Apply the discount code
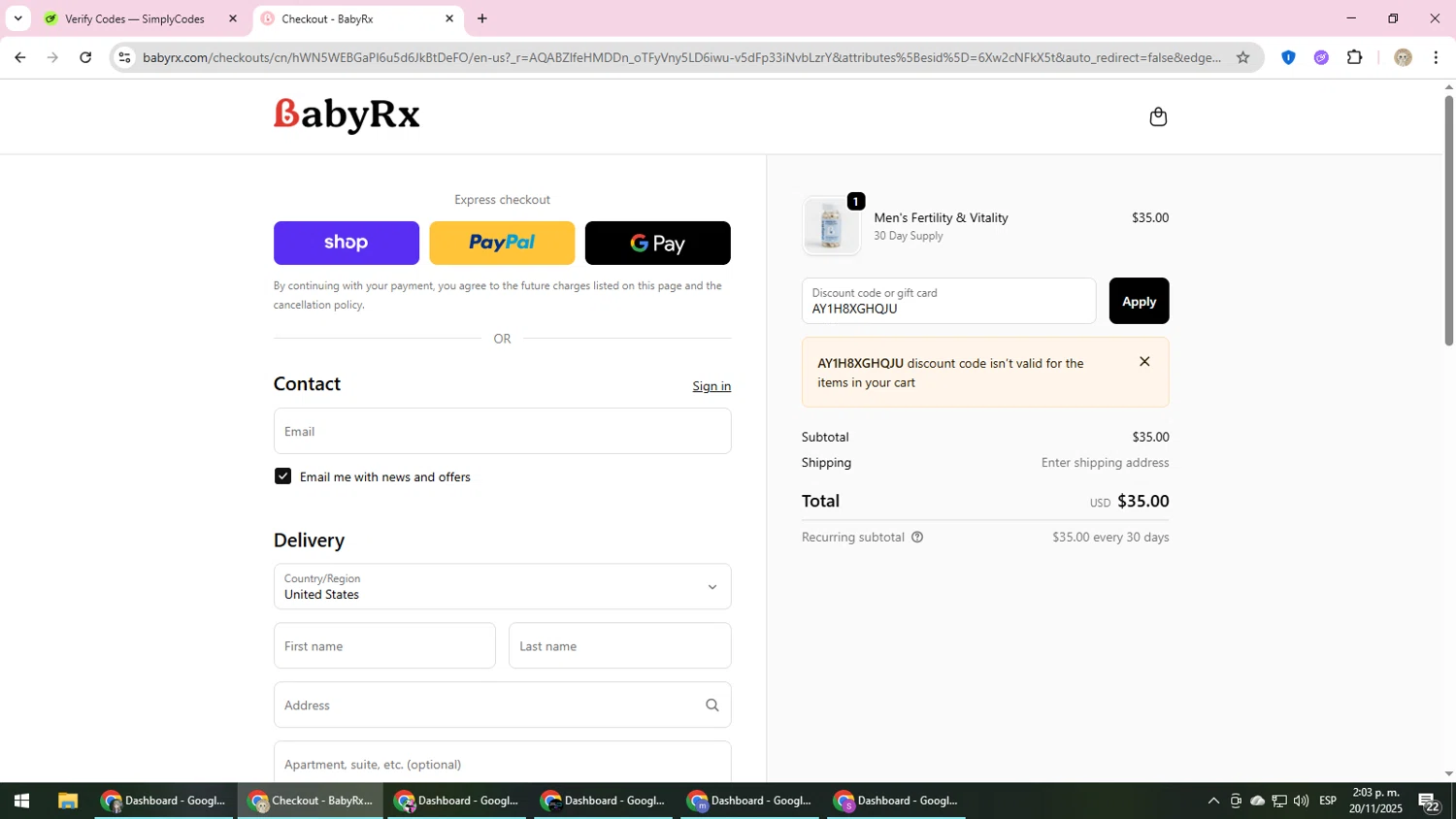 (x=1139, y=301)
